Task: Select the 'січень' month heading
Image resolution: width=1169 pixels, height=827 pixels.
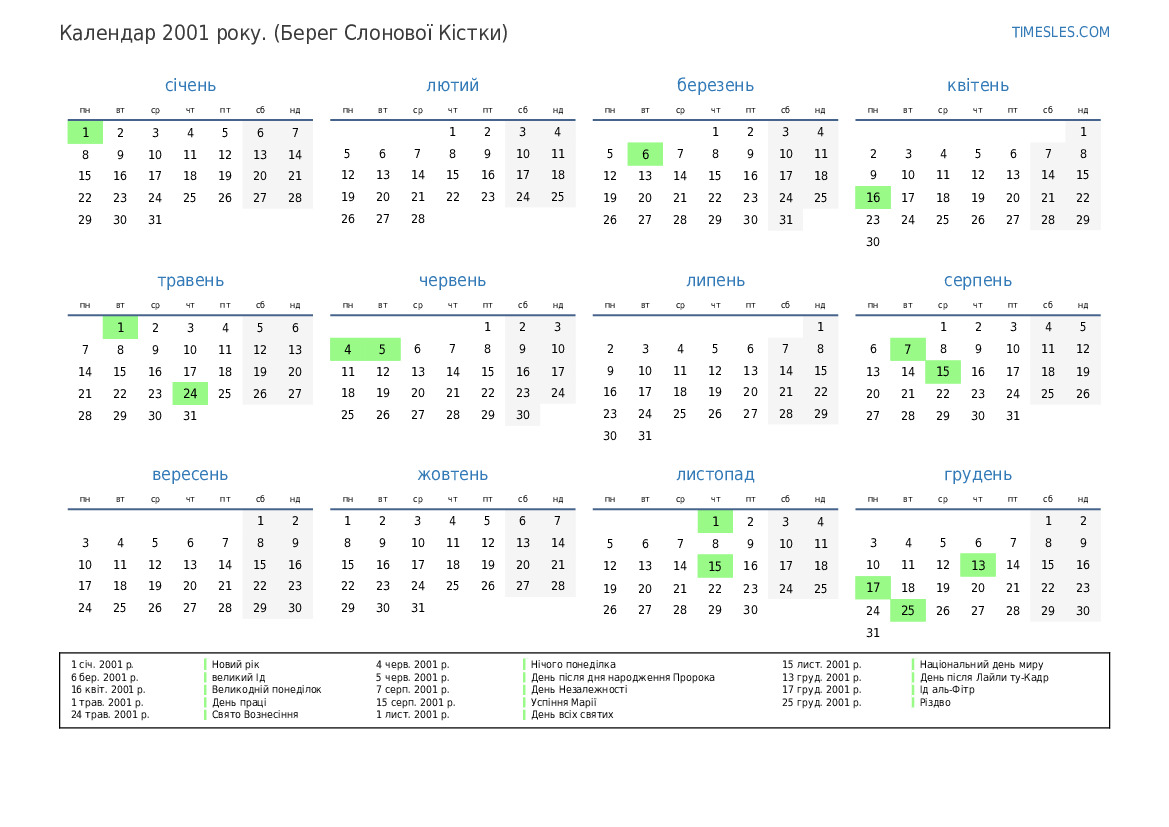Action: point(190,85)
